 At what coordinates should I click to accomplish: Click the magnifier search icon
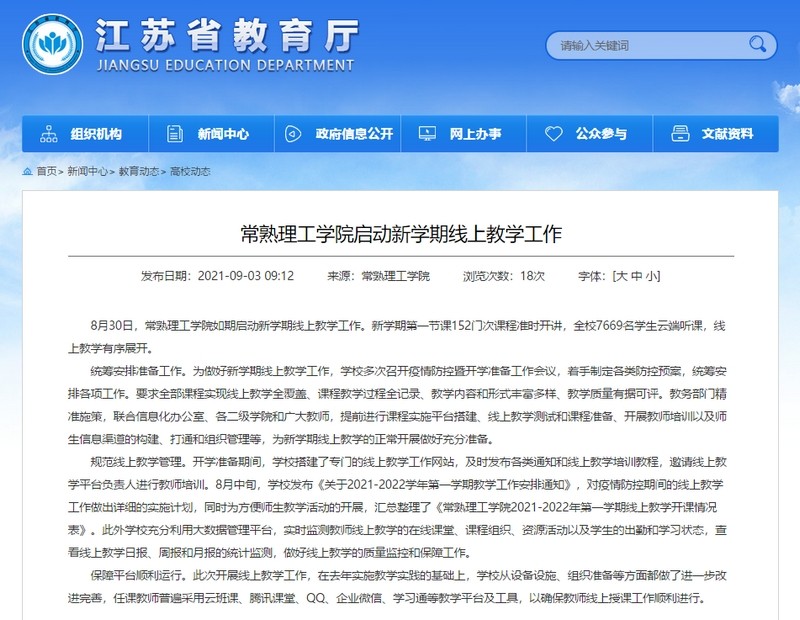click(758, 45)
